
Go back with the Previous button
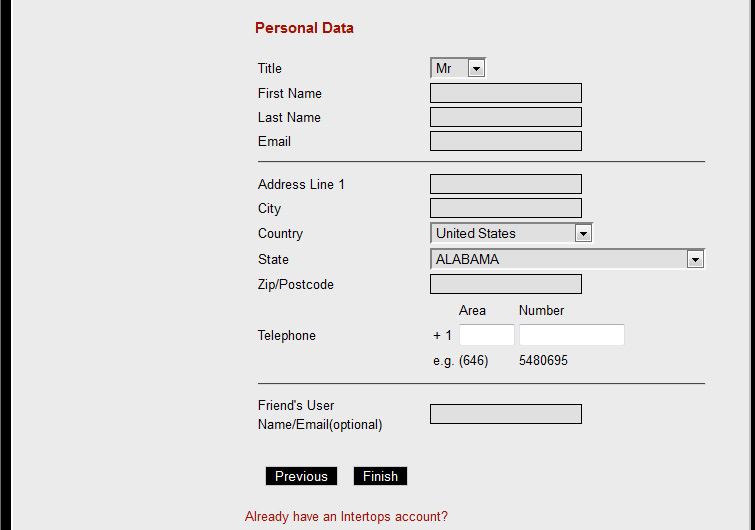pos(301,476)
